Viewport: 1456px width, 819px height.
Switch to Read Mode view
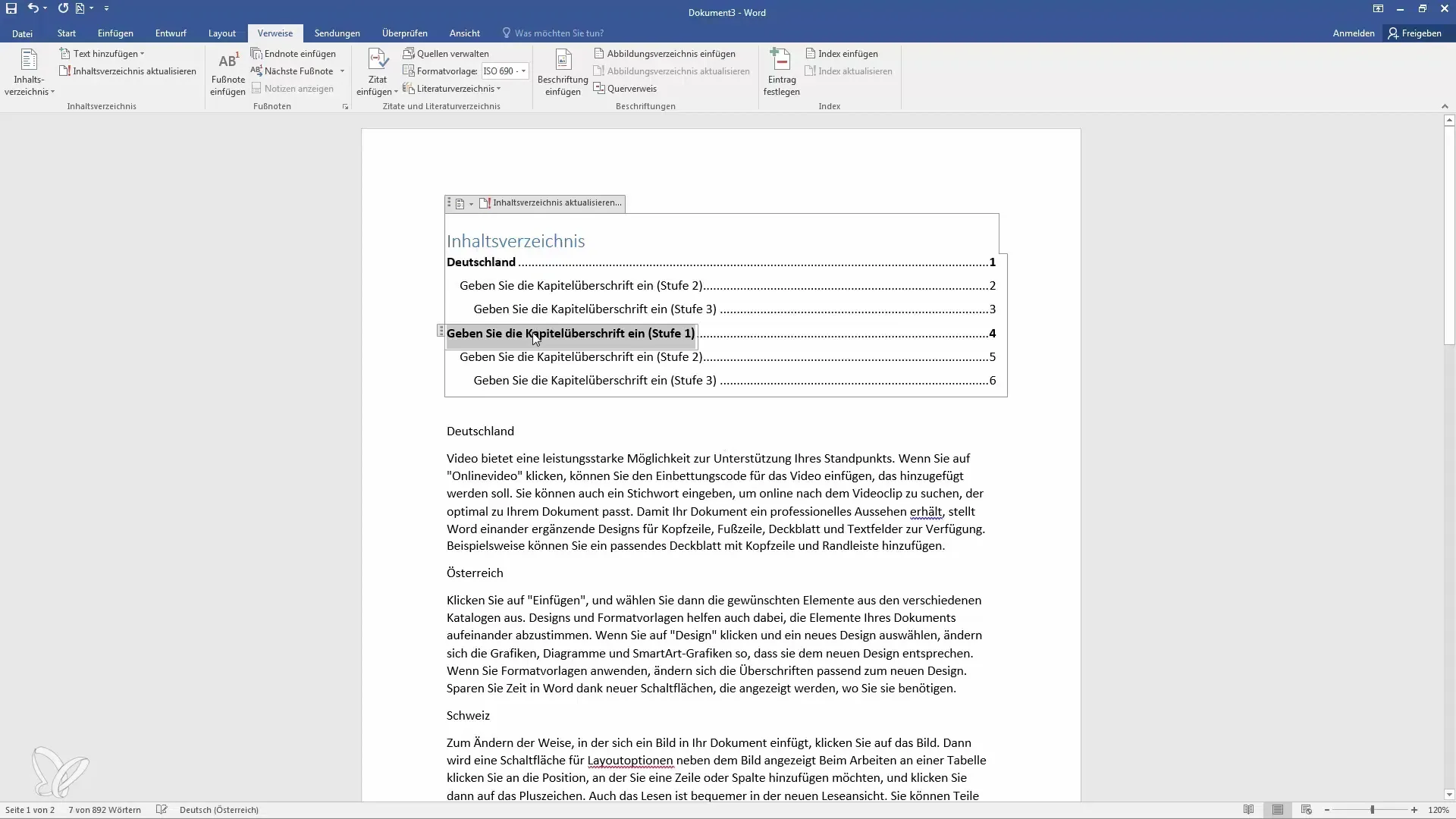(1248, 810)
